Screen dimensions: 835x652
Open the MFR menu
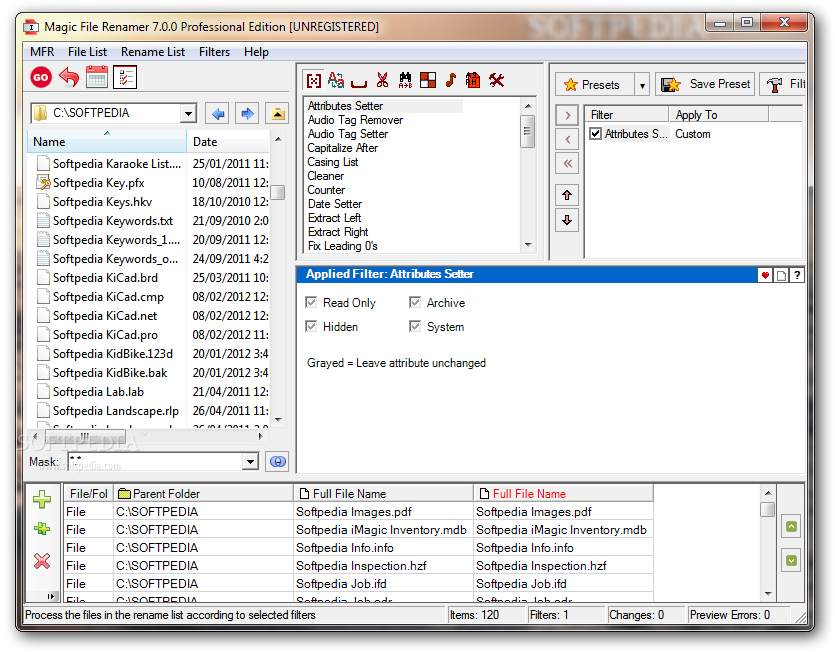[x=42, y=52]
